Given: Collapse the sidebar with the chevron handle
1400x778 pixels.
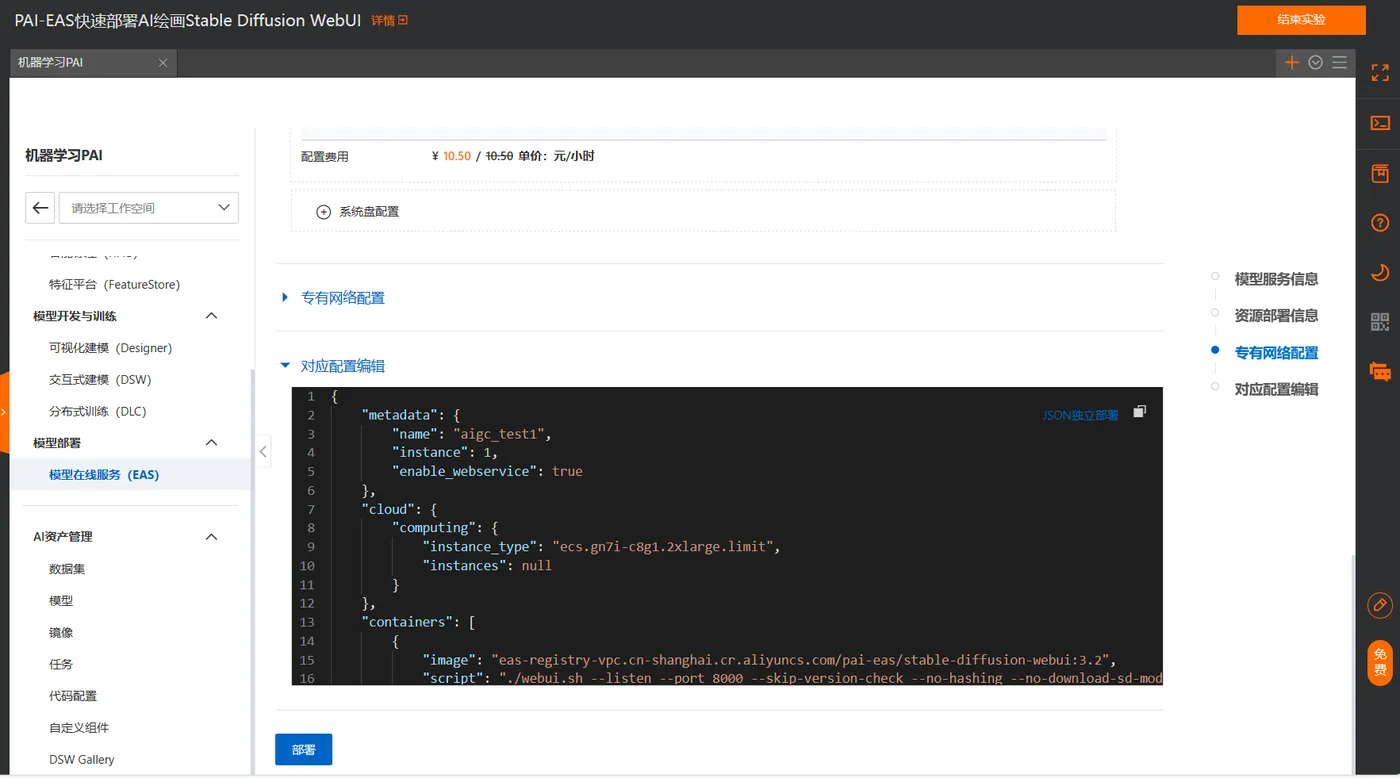Looking at the screenshot, I should click(263, 452).
